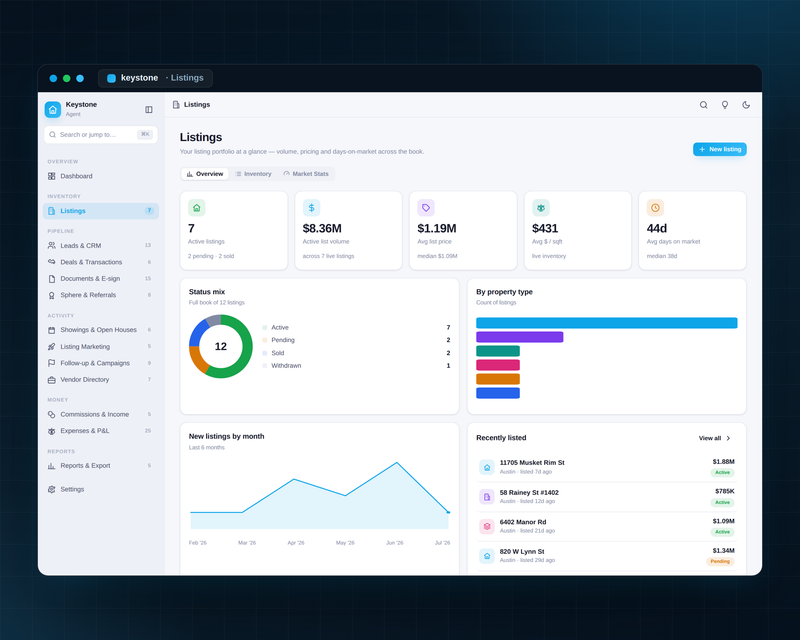
Task: Click the Vendor Directory briefcase icon
Action: [52, 380]
